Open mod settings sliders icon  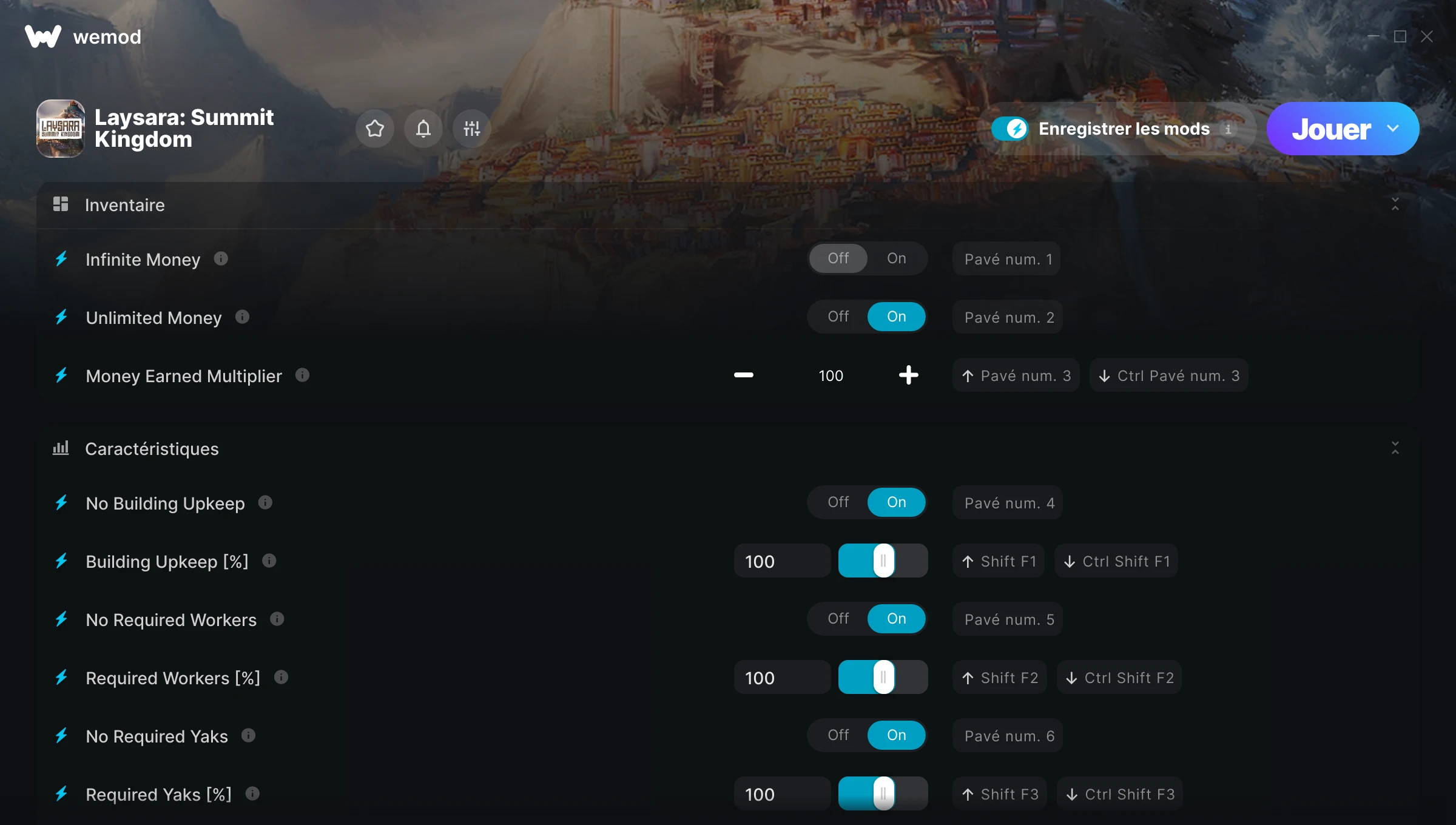pos(472,129)
